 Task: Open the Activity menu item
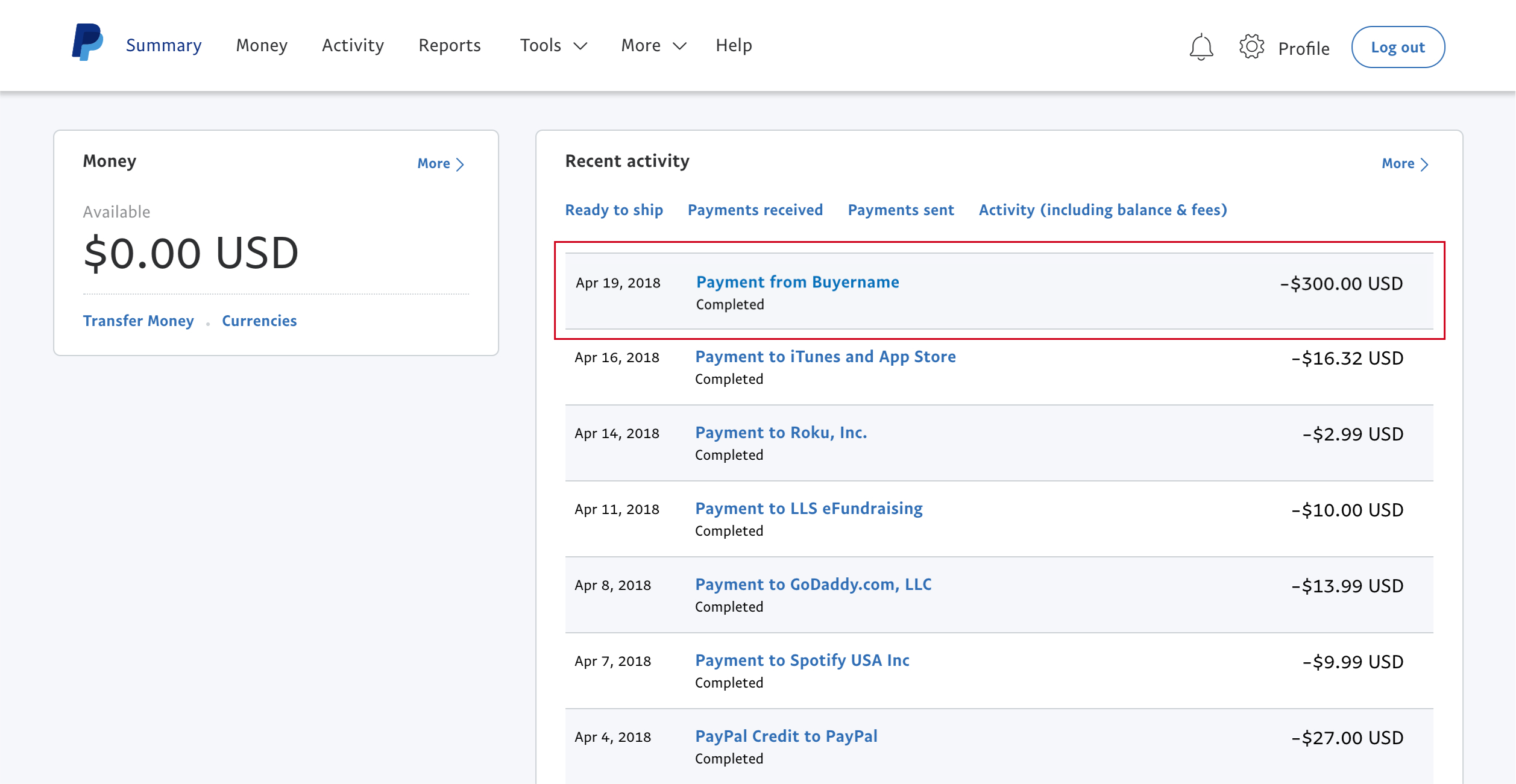pos(353,46)
